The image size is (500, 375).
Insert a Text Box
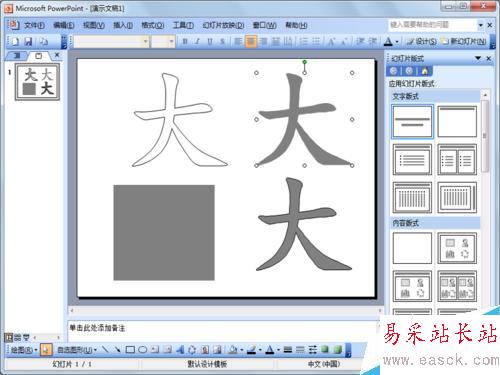pyautogui.click(x=155, y=350)
